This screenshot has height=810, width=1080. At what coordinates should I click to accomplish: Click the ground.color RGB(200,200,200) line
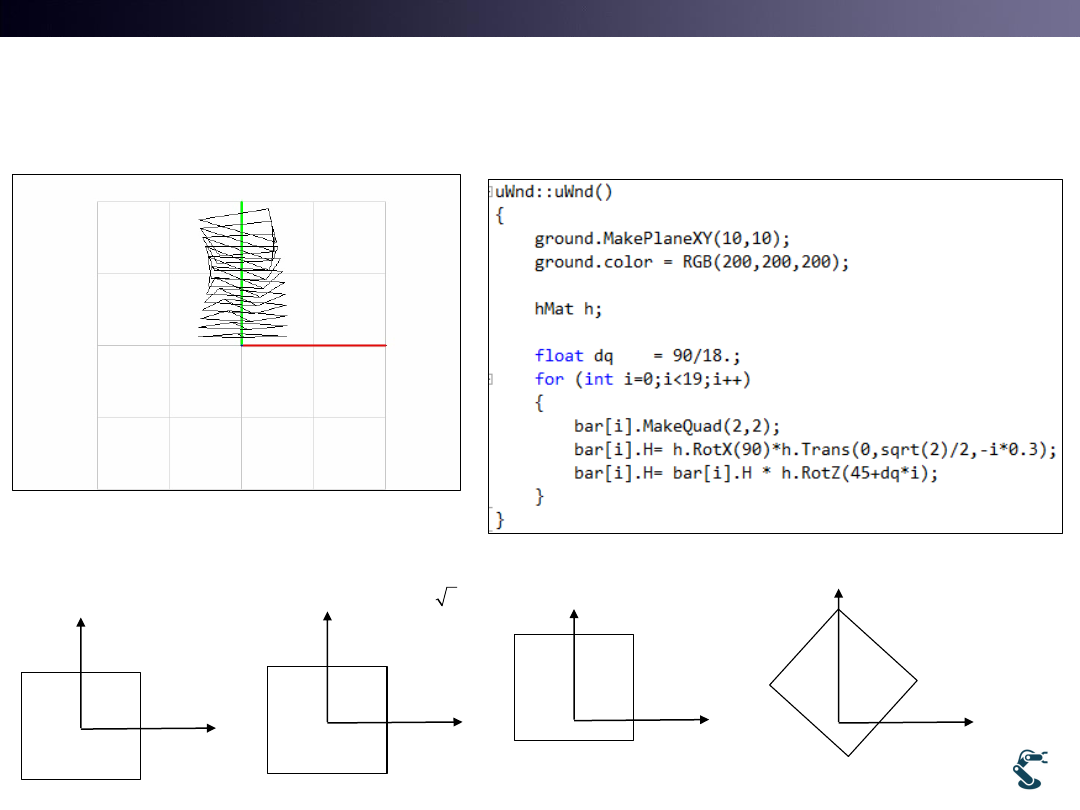pos(691,262)
